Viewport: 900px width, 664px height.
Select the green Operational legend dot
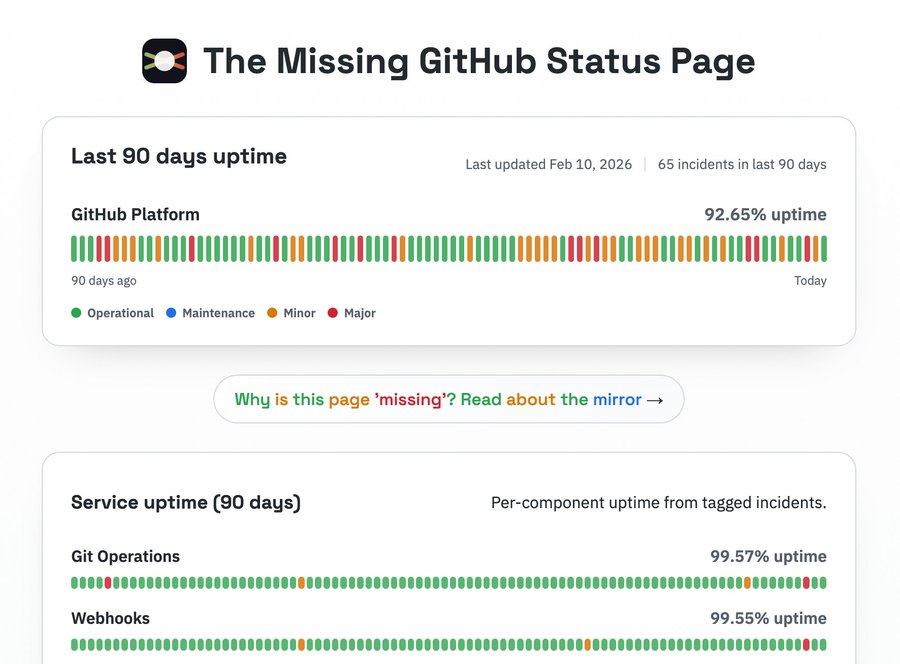coord(76,313)
